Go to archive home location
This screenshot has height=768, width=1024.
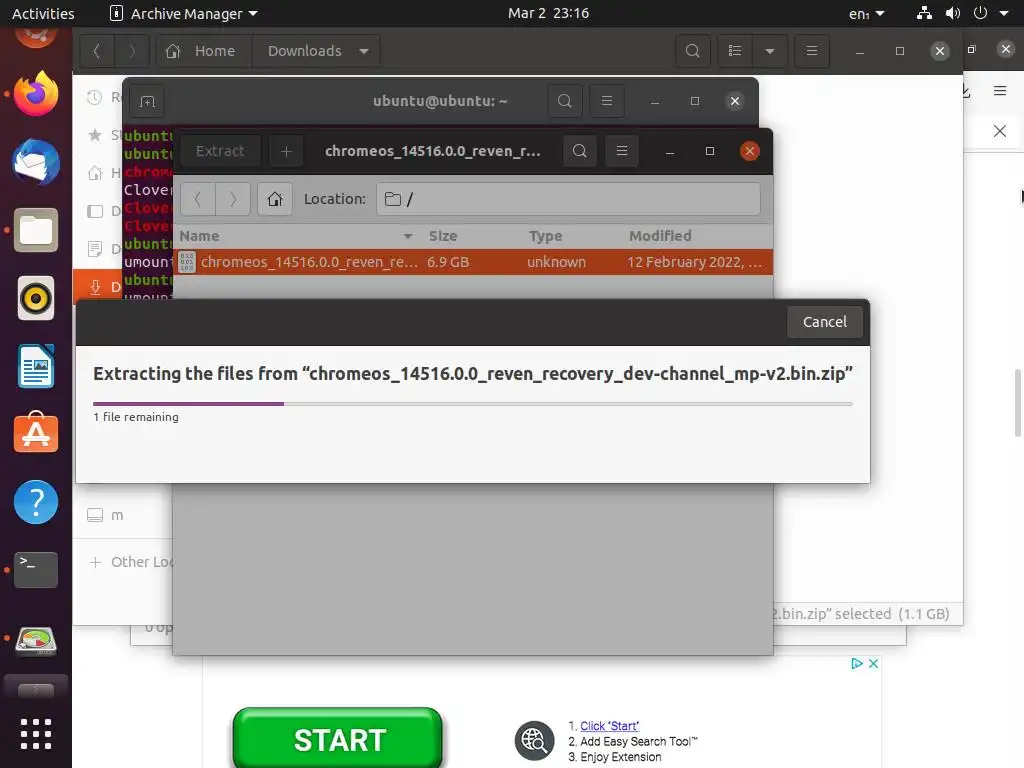click(275, 199)
